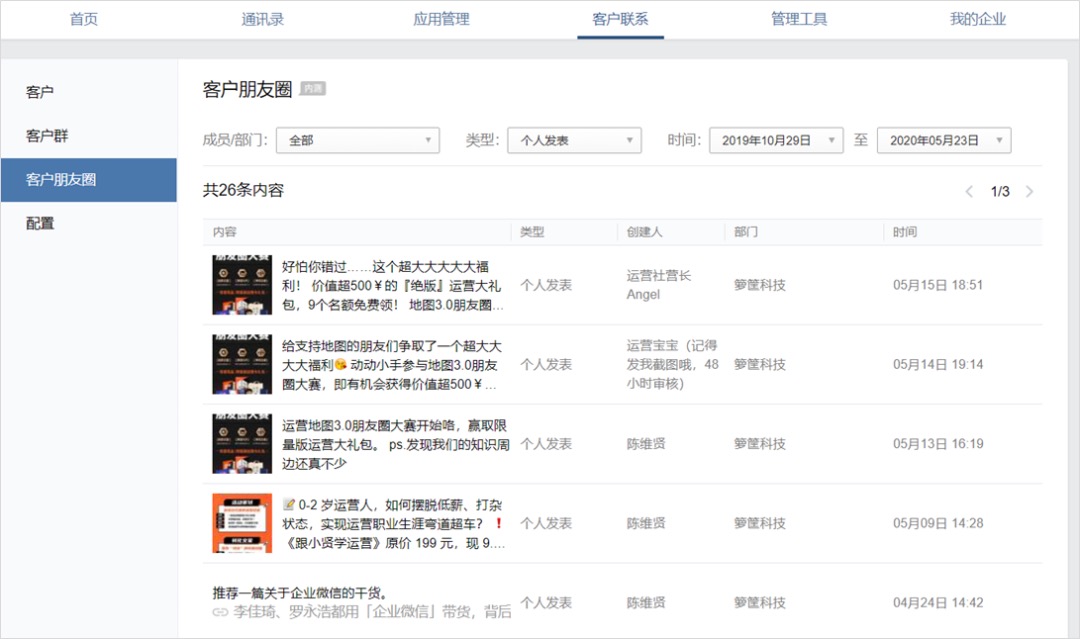Click 时间 column header
1080x639 pixels.
[905, 232]
